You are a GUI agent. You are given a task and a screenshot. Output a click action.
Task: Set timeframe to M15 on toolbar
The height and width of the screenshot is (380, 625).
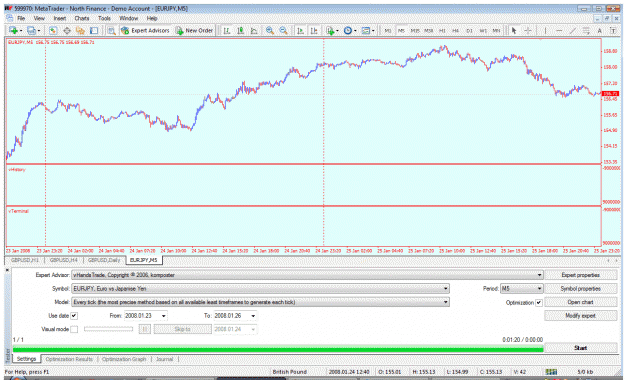coord(415,31)
